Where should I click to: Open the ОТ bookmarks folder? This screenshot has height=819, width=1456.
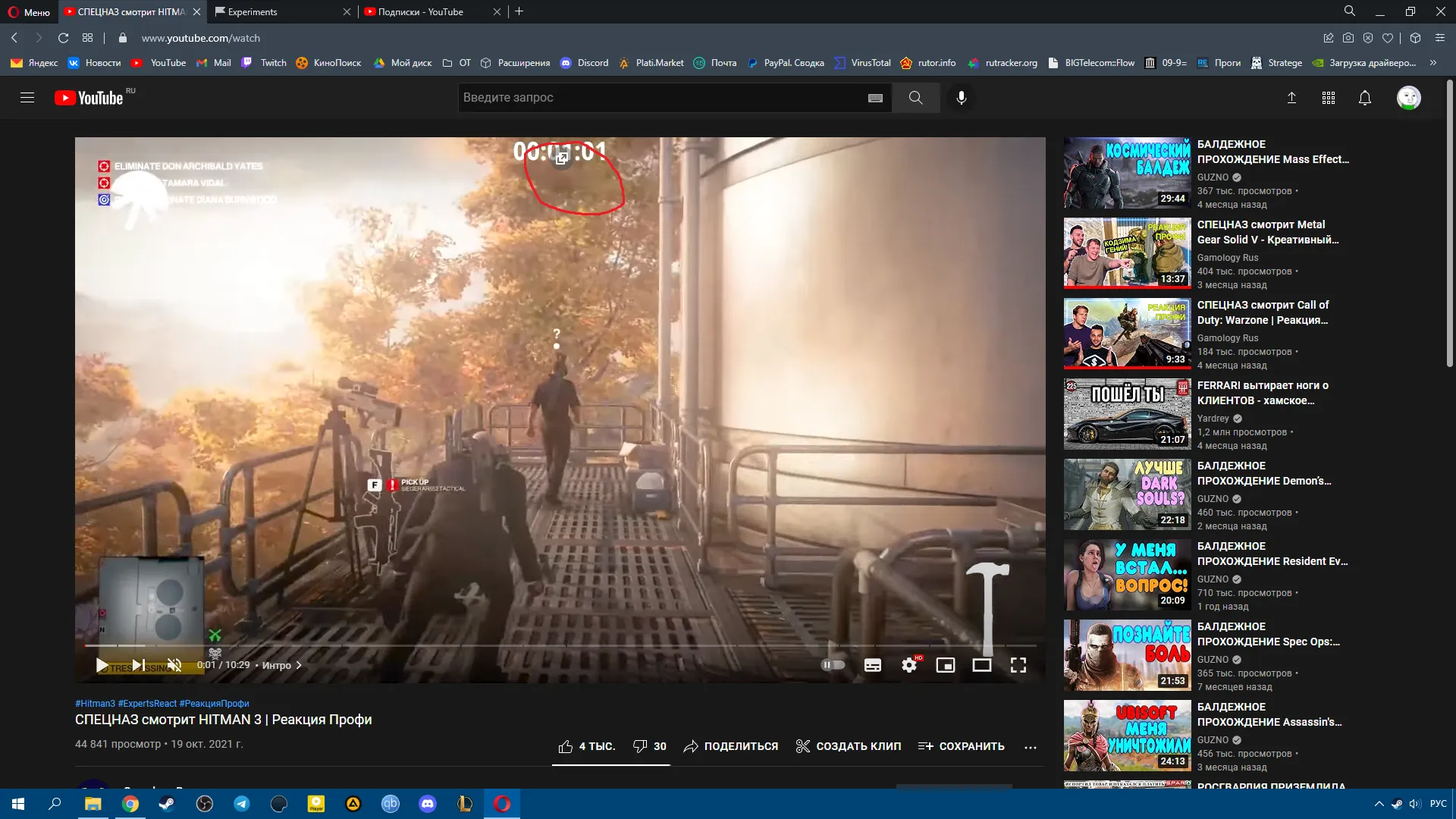[x=457, y=63]
